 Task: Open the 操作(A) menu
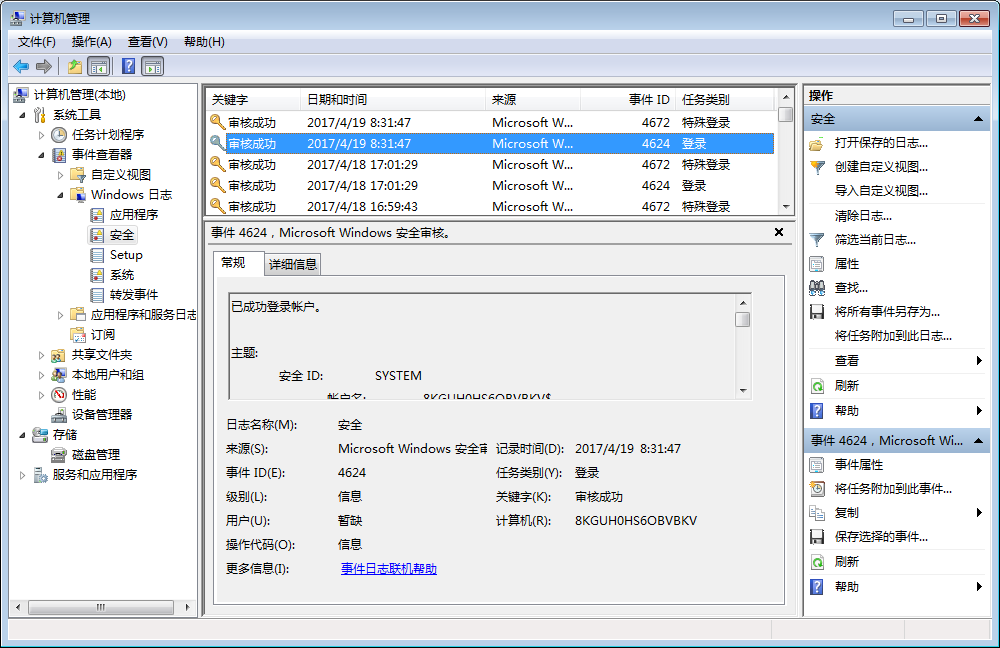[92, 42]
